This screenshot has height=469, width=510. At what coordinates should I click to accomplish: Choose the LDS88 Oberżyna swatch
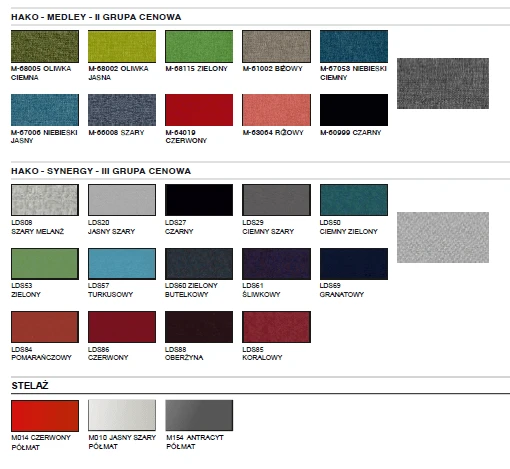[199, 327]
